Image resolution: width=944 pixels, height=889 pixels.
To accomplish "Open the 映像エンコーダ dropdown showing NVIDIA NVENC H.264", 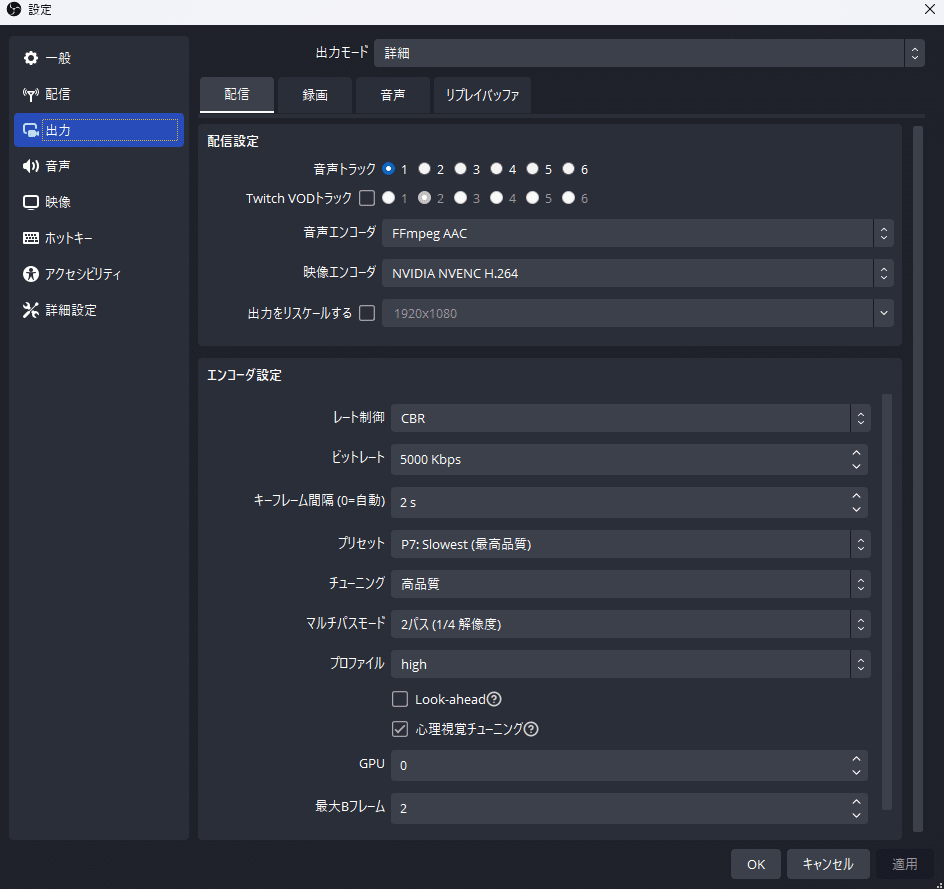I will pos(638,273).
